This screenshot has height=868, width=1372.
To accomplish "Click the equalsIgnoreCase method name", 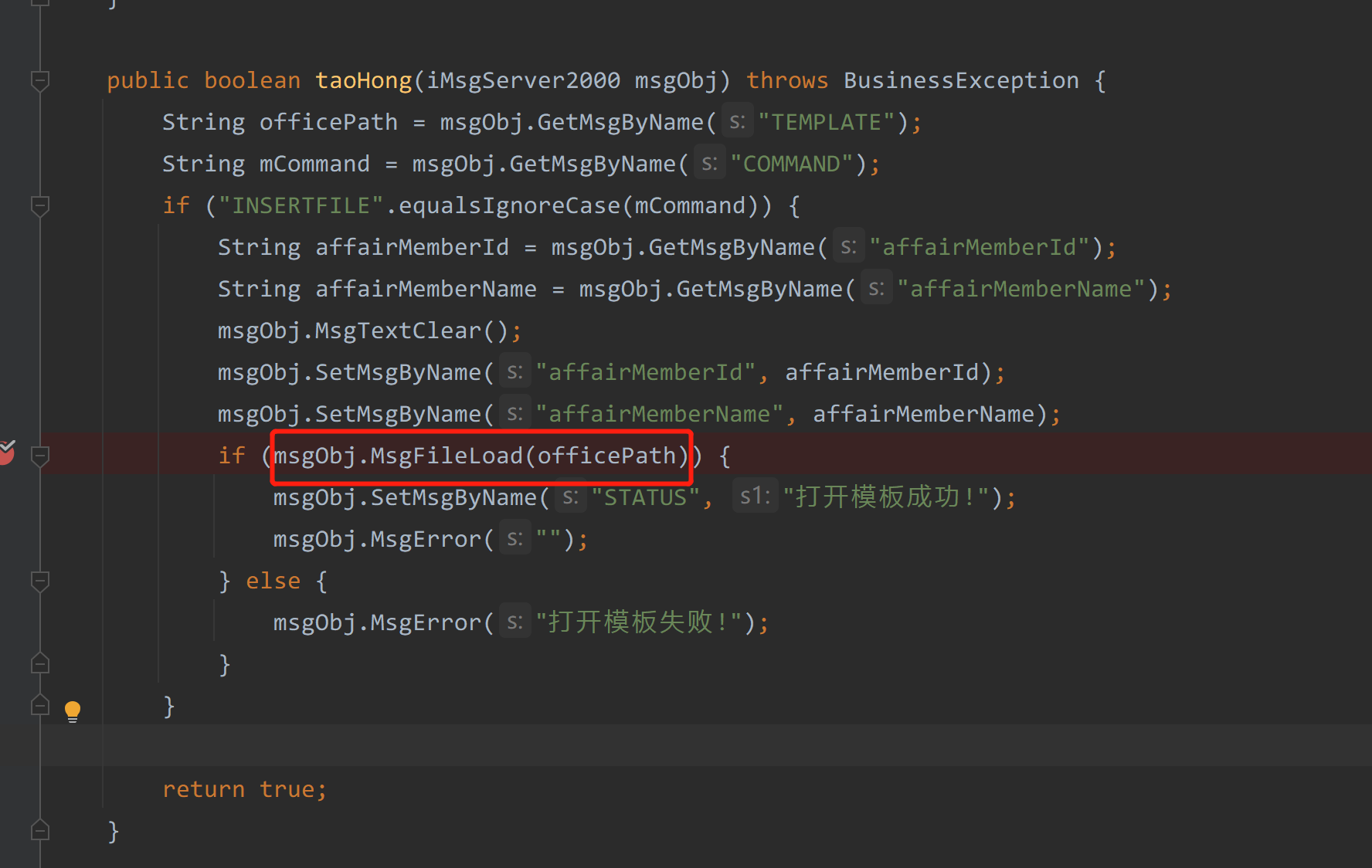I will [509, 205].
